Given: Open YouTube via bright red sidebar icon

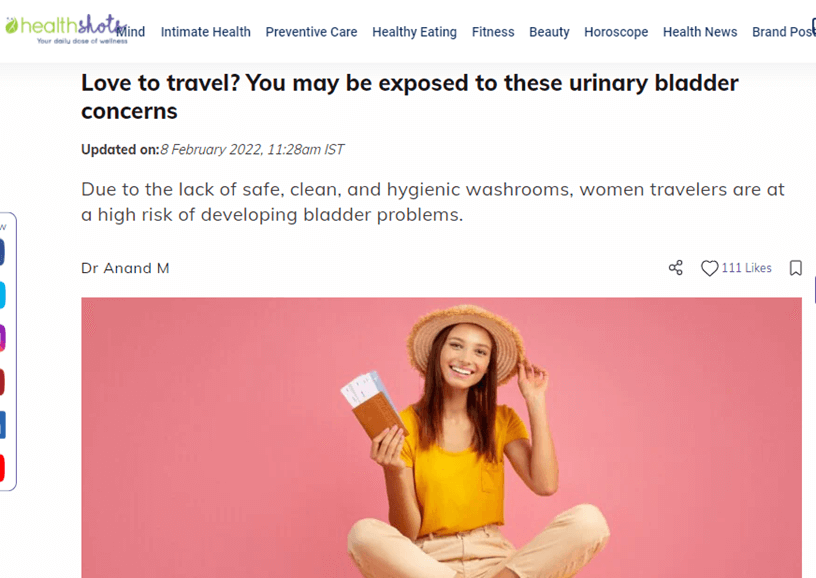Looking at the screenshot, I should pos(2,468).
